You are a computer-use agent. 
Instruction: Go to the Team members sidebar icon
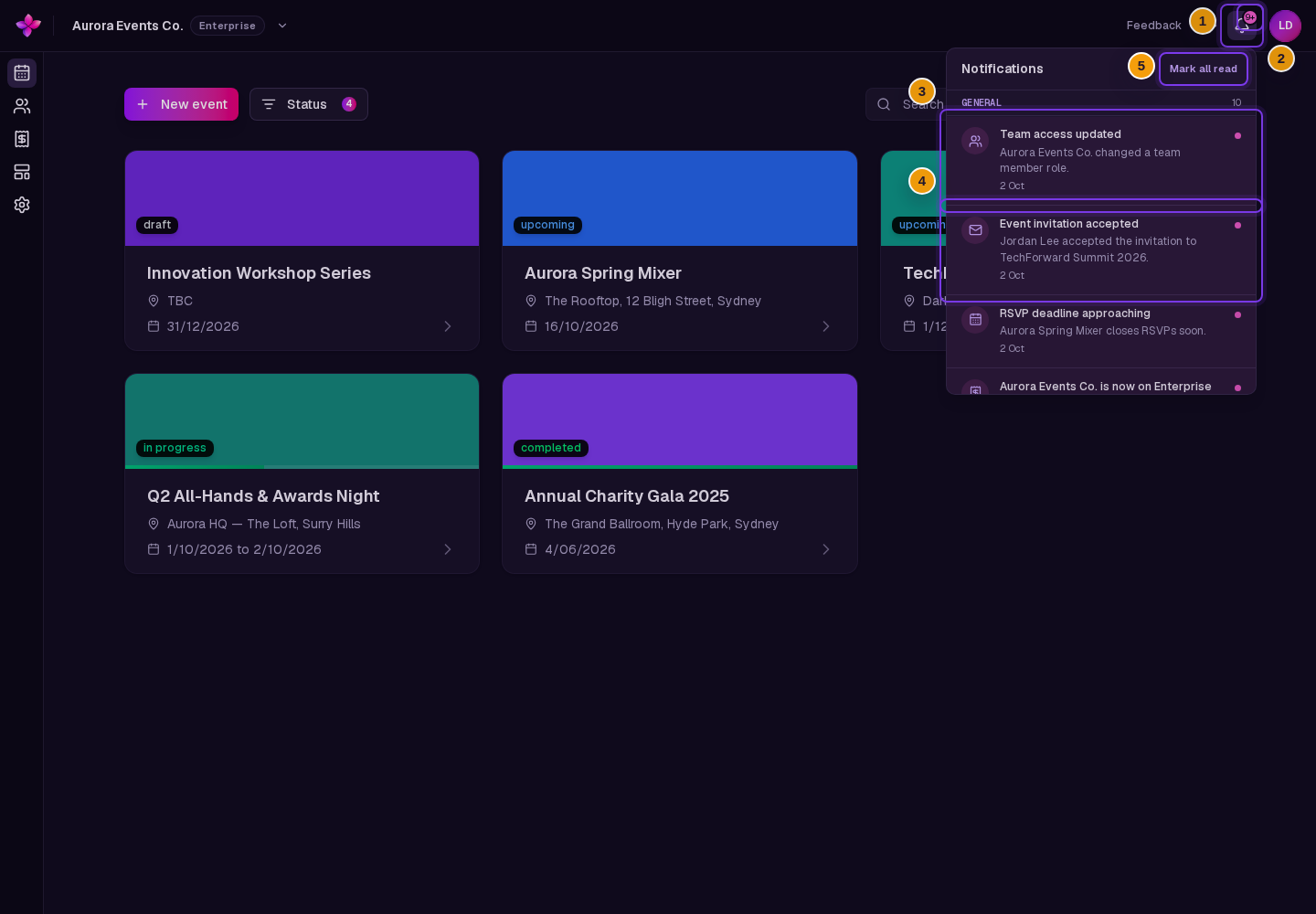click(x=22, y=106)
